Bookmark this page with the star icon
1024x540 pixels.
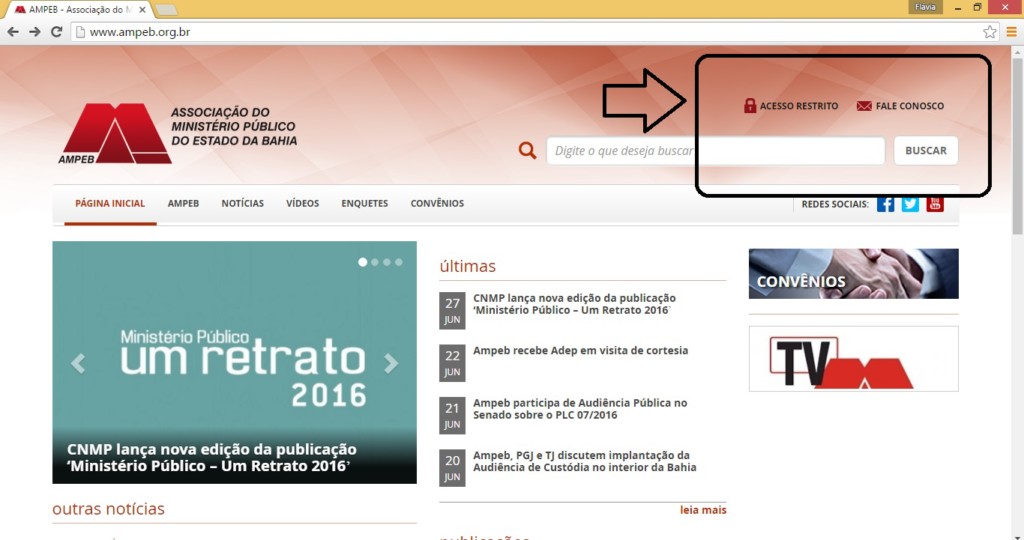pos(990,32)
